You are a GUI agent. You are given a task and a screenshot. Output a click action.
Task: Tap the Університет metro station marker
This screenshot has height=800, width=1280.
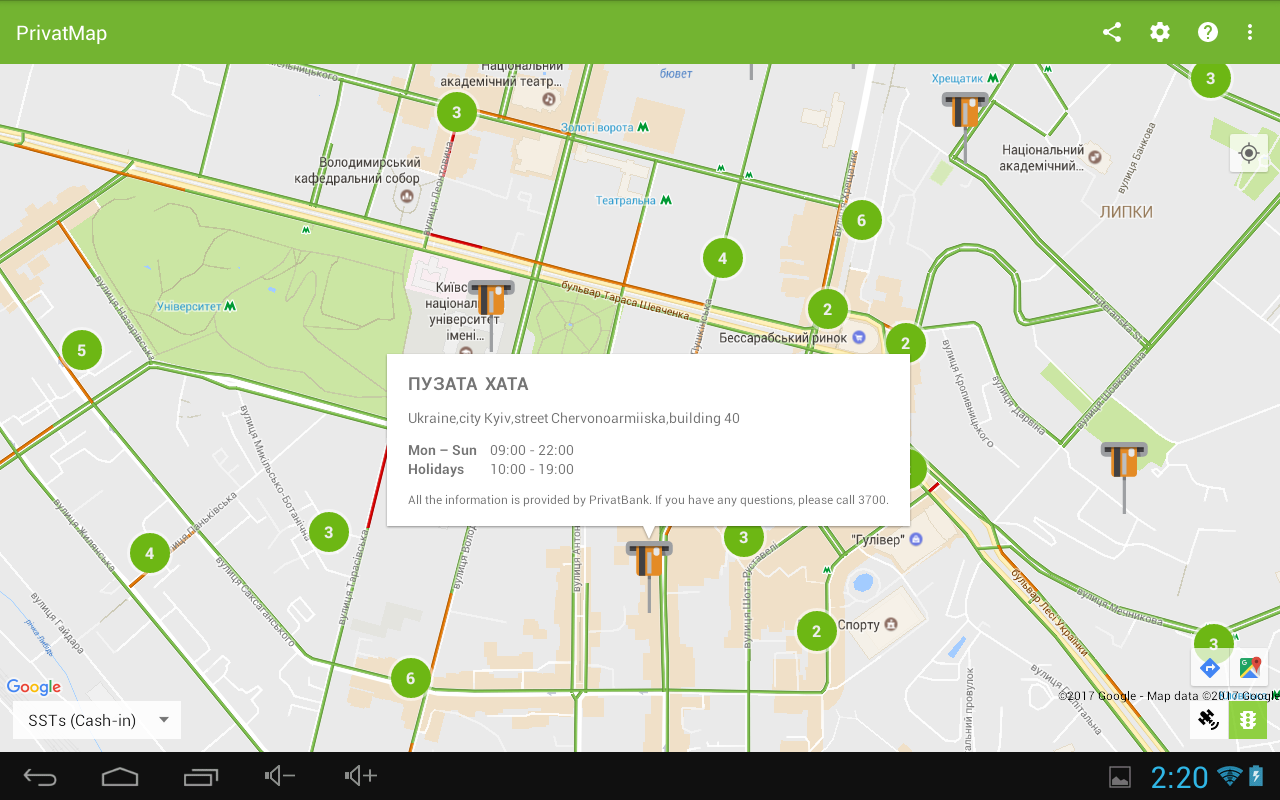[x=231, y=306]
